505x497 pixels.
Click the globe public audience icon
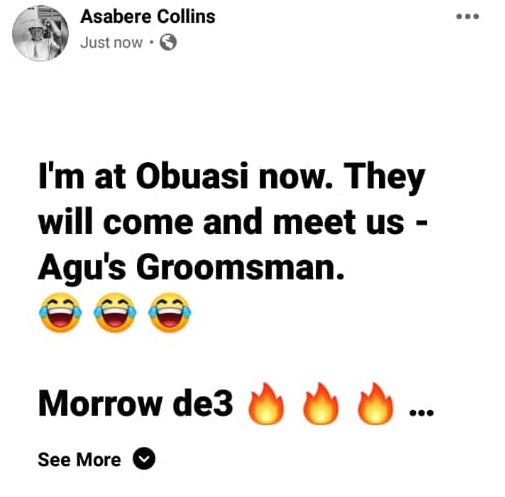coord(168,42)
